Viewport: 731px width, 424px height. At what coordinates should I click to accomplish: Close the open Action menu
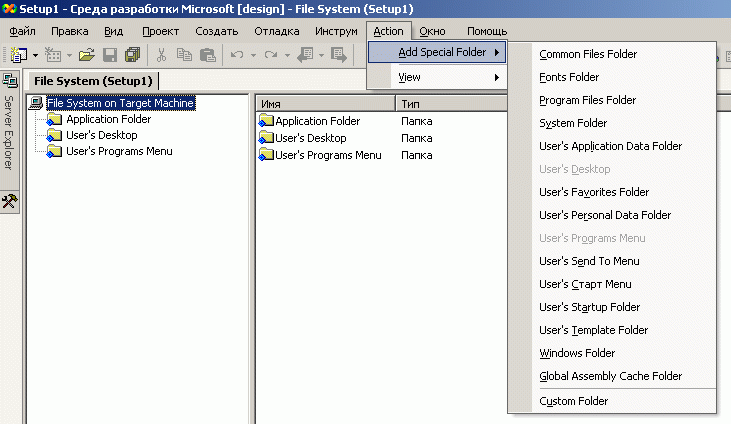[x=388, y=31]
